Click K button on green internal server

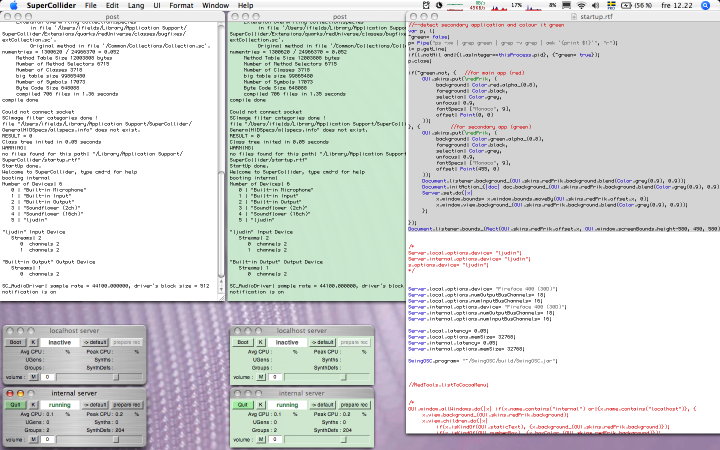click(x=260, y=405)
